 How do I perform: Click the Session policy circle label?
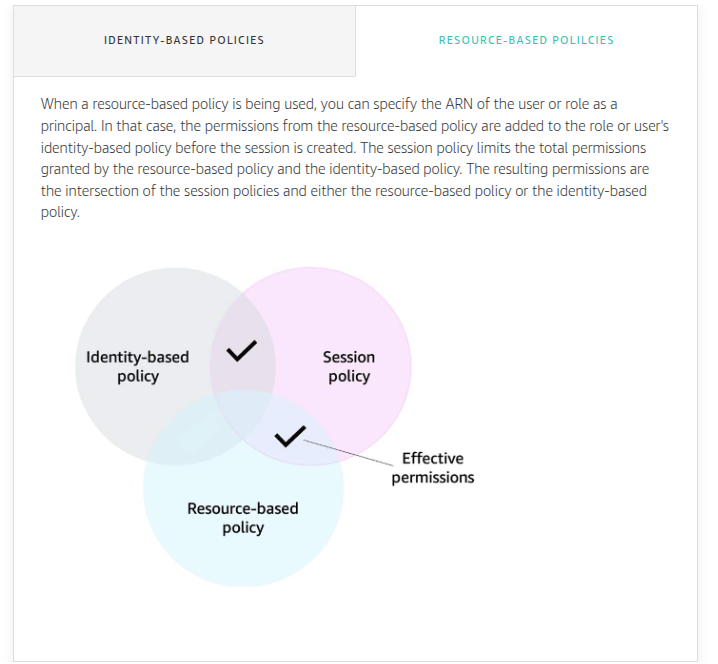[349, 366]
